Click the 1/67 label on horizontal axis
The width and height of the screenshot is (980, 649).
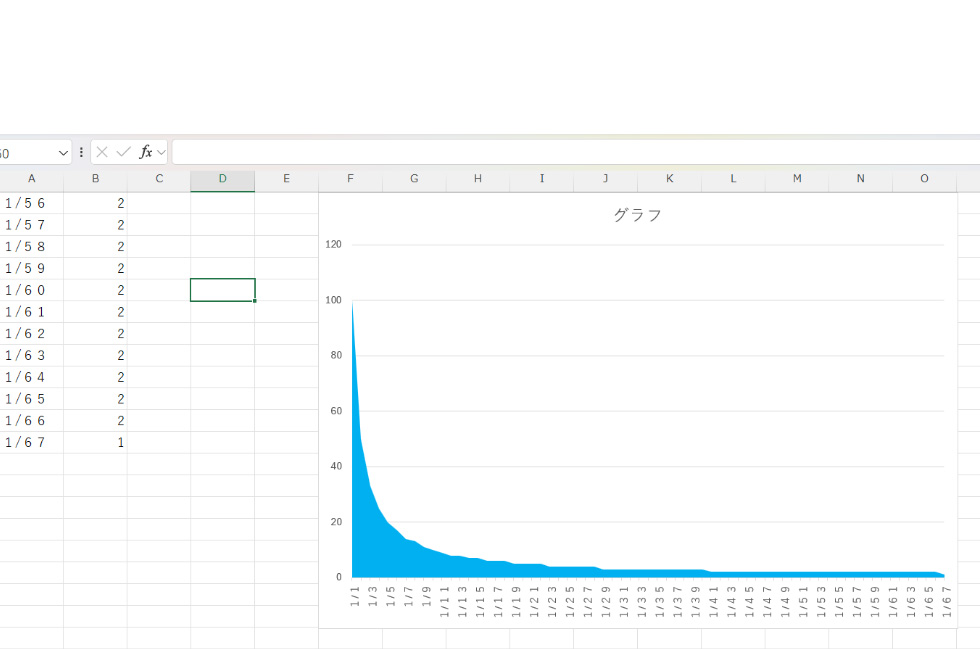point(946,601)
